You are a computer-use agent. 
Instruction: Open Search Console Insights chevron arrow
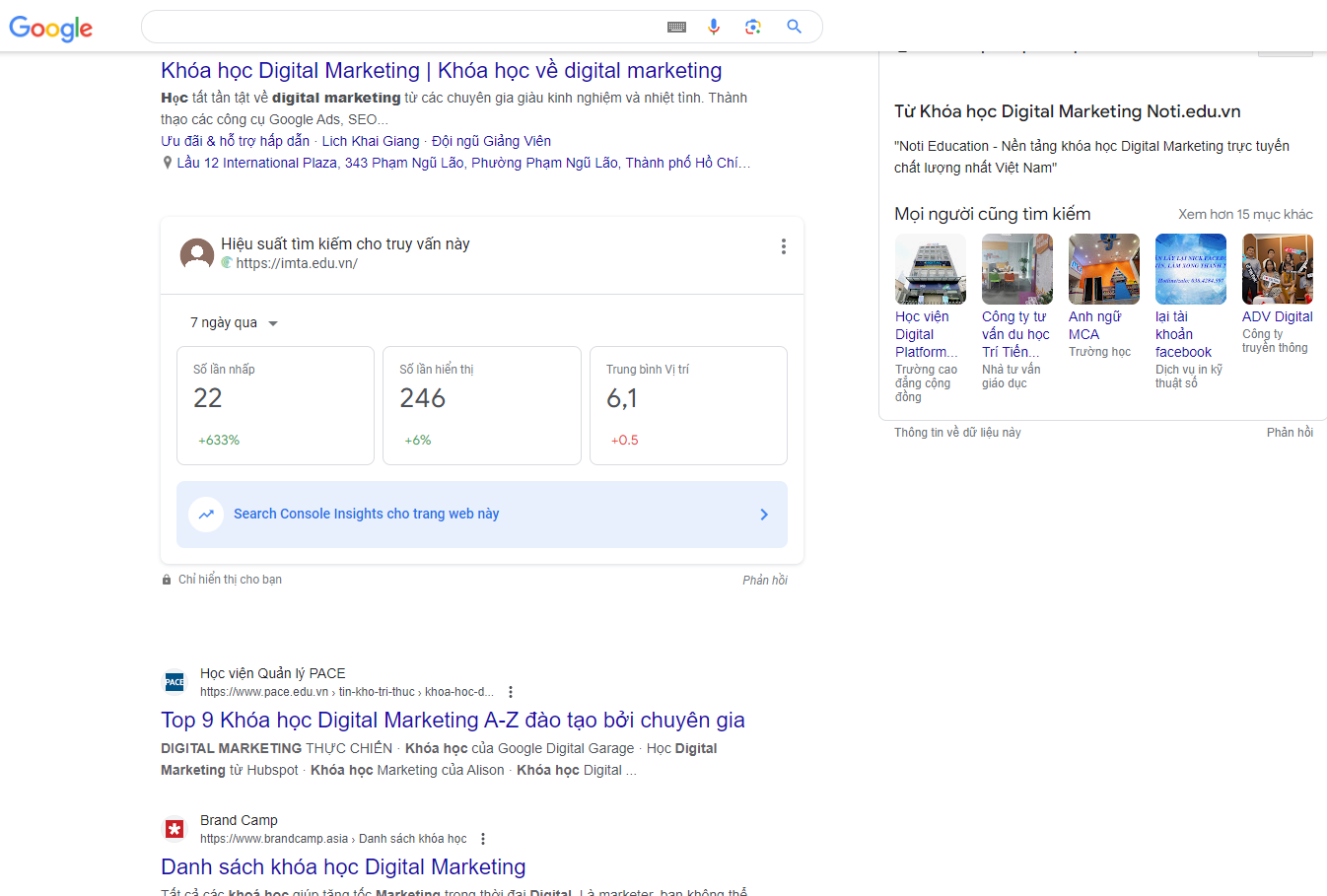(764, 515)
